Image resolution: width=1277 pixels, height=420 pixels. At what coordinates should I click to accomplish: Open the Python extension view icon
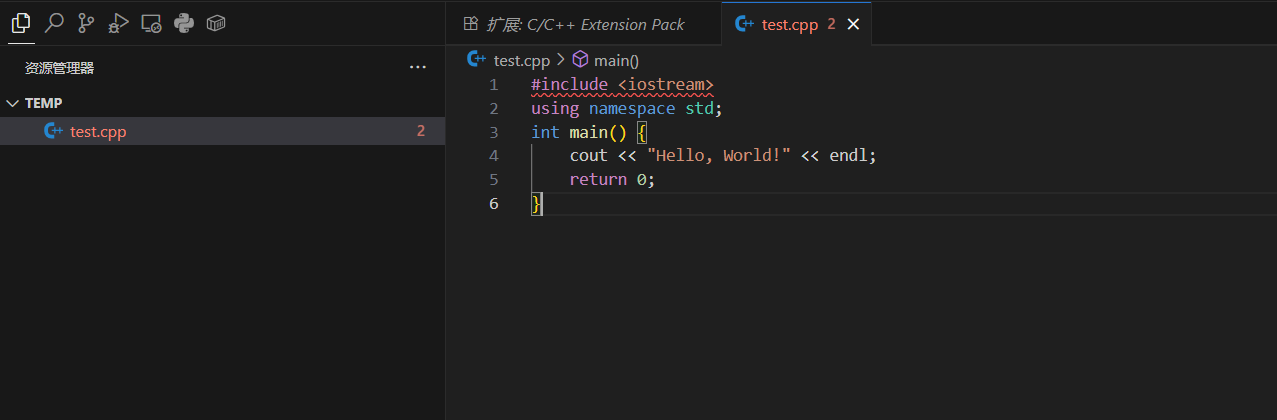coord(183,23)
